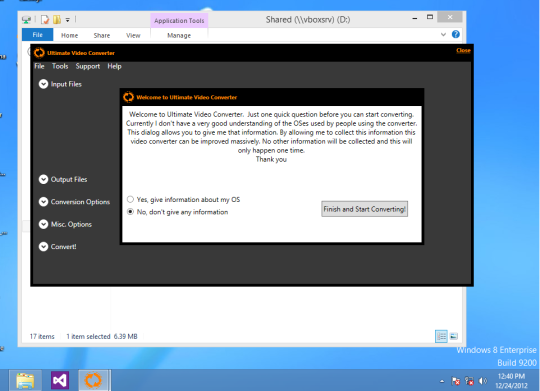Screen dimensions: 540x391
Task: Click Explorer's blue help icon
Action: point(456,34)
